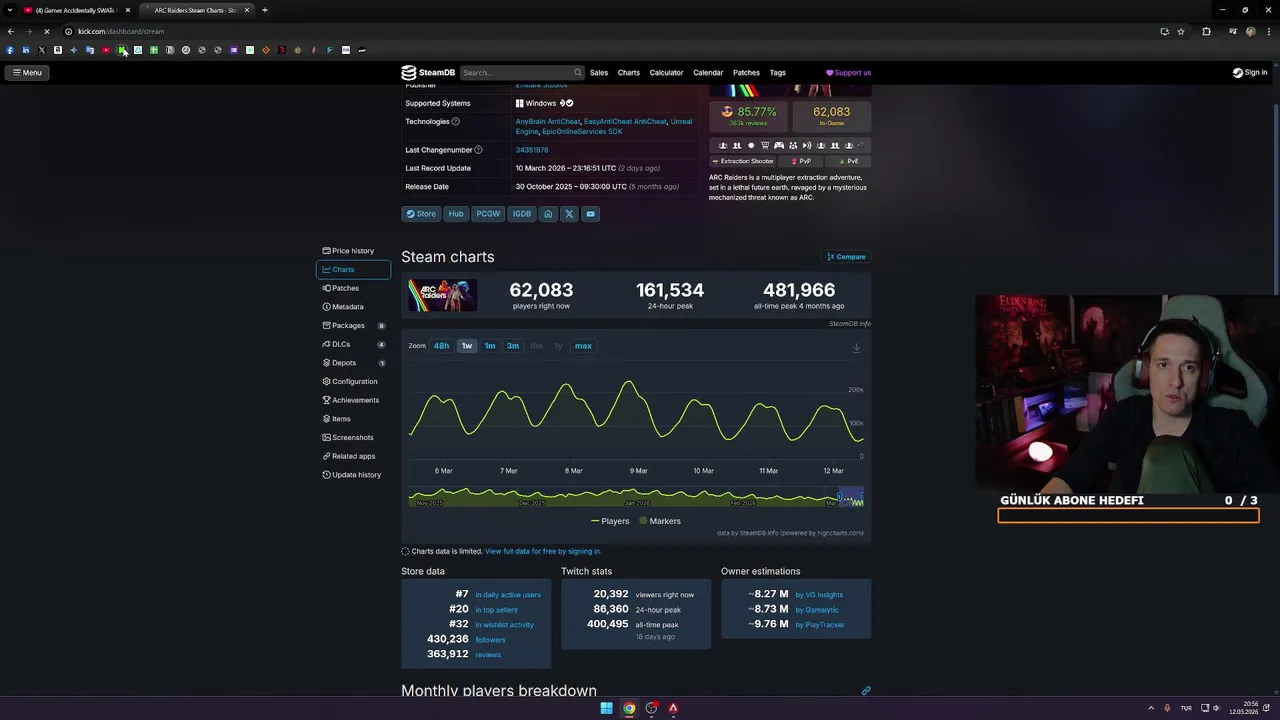Click the chart download/export menu icon

click(x=856, y=348)
